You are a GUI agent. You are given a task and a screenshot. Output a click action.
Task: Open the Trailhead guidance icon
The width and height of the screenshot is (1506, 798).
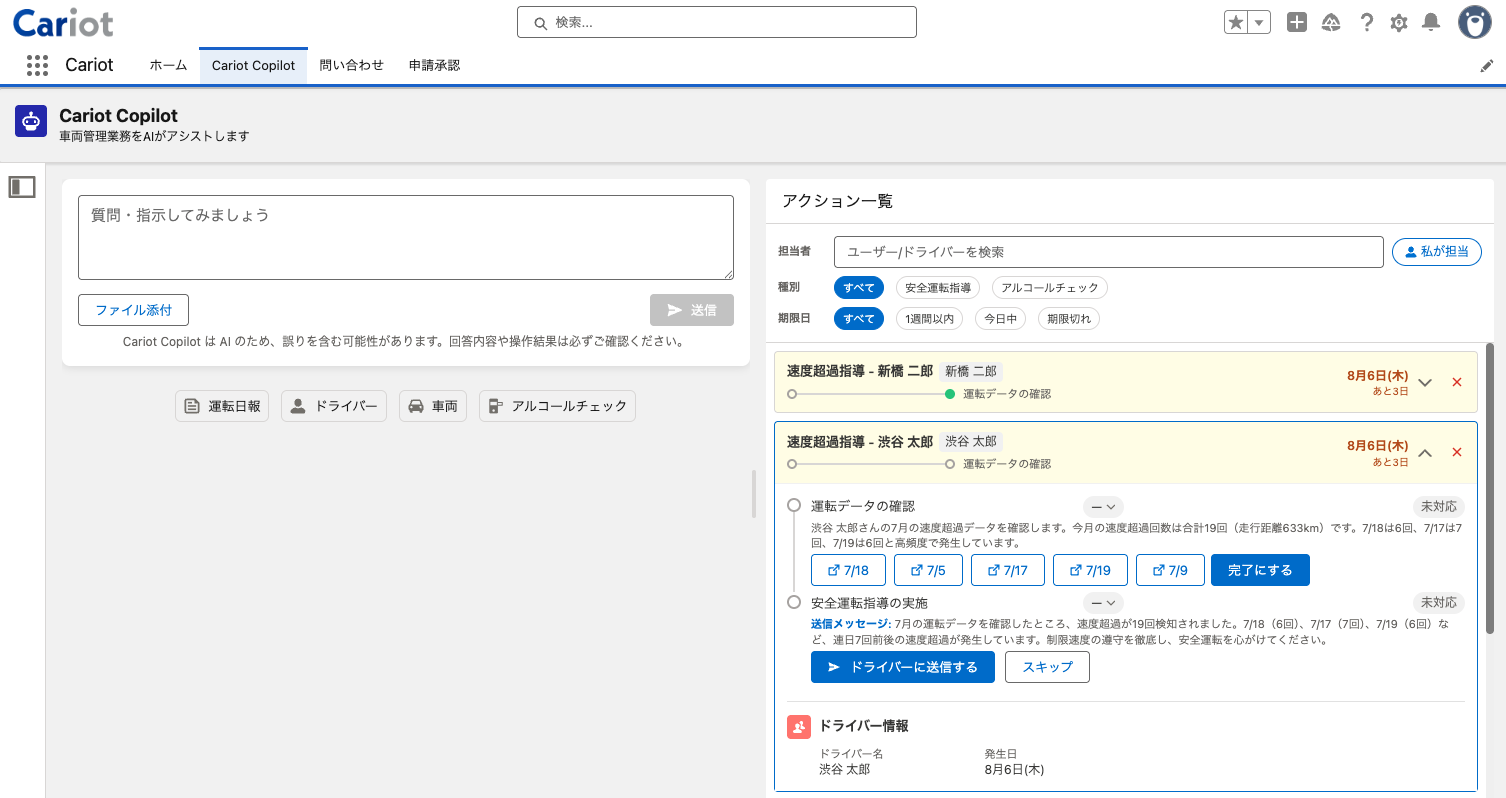tap(1331, 22)
